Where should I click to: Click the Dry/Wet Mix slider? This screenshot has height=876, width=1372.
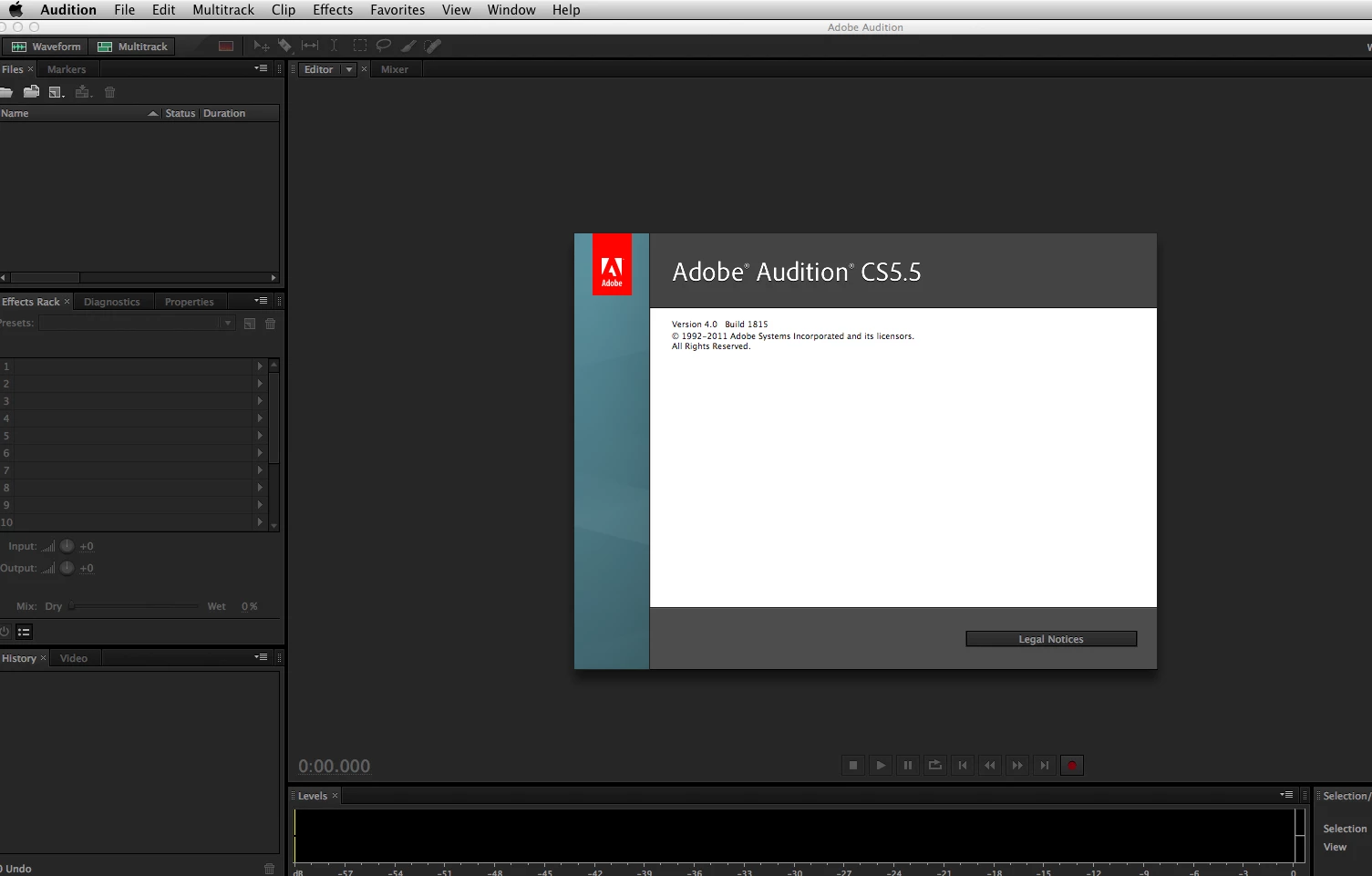coord(134,606)
